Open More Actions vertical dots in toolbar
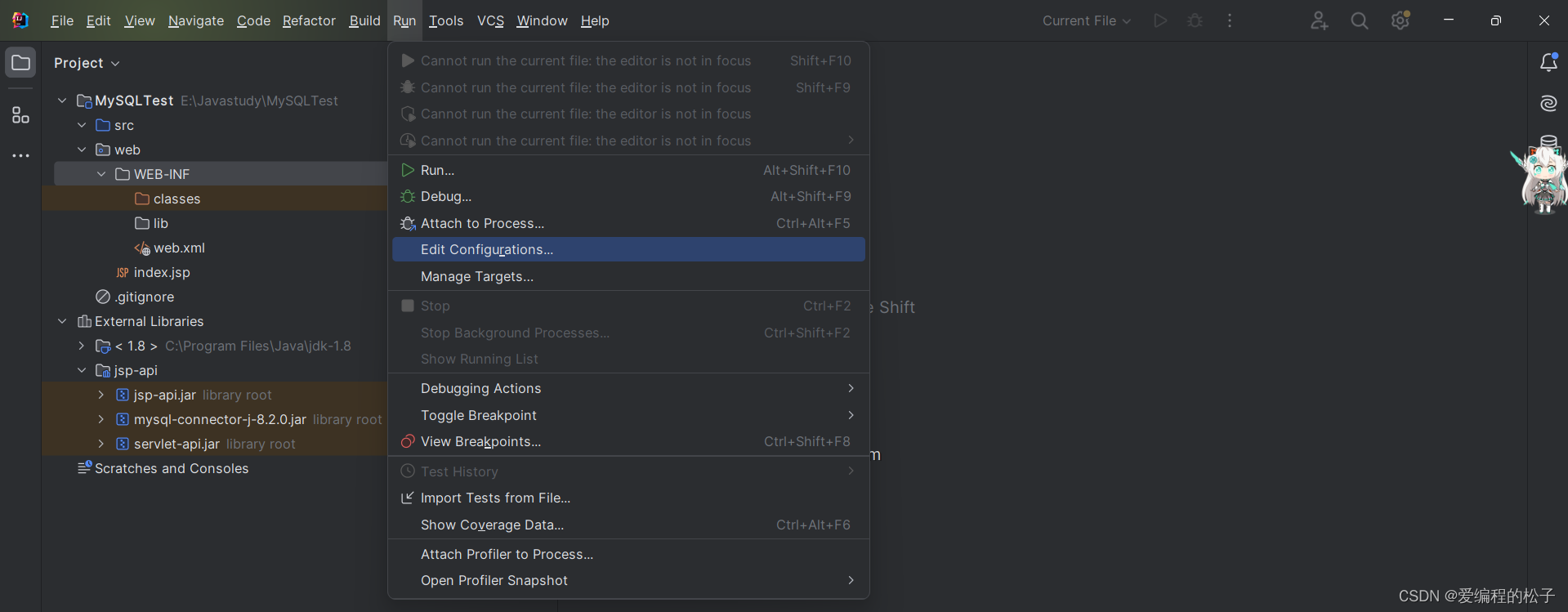 tap(1230, 20)
